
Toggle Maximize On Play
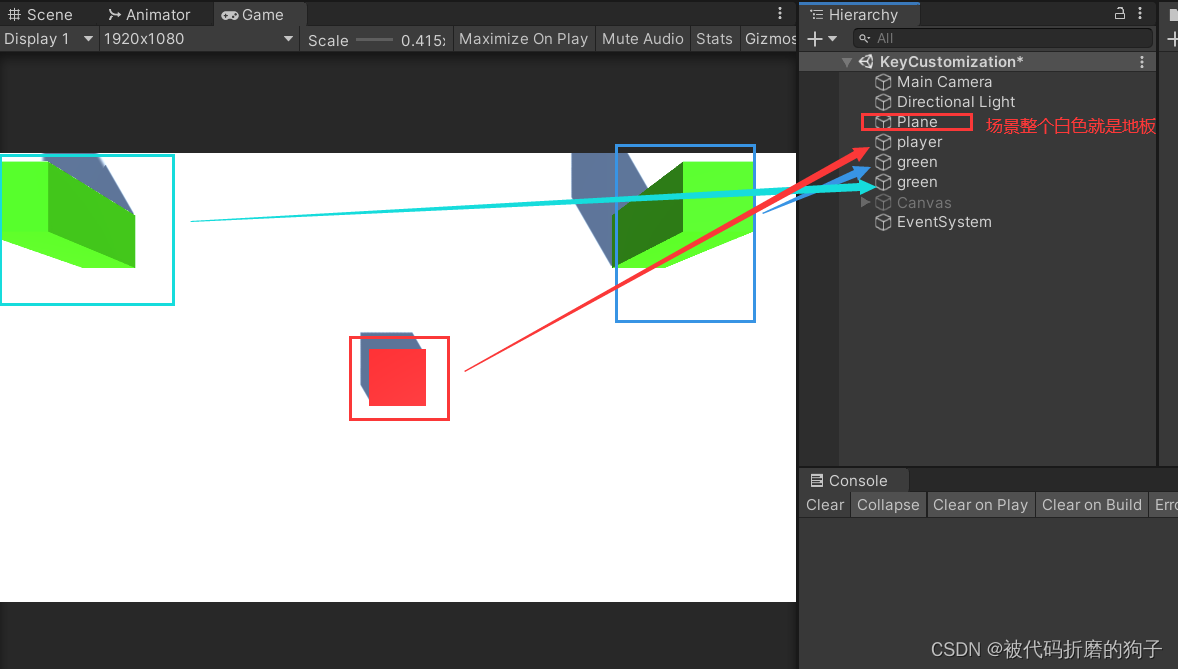point(524,38)
